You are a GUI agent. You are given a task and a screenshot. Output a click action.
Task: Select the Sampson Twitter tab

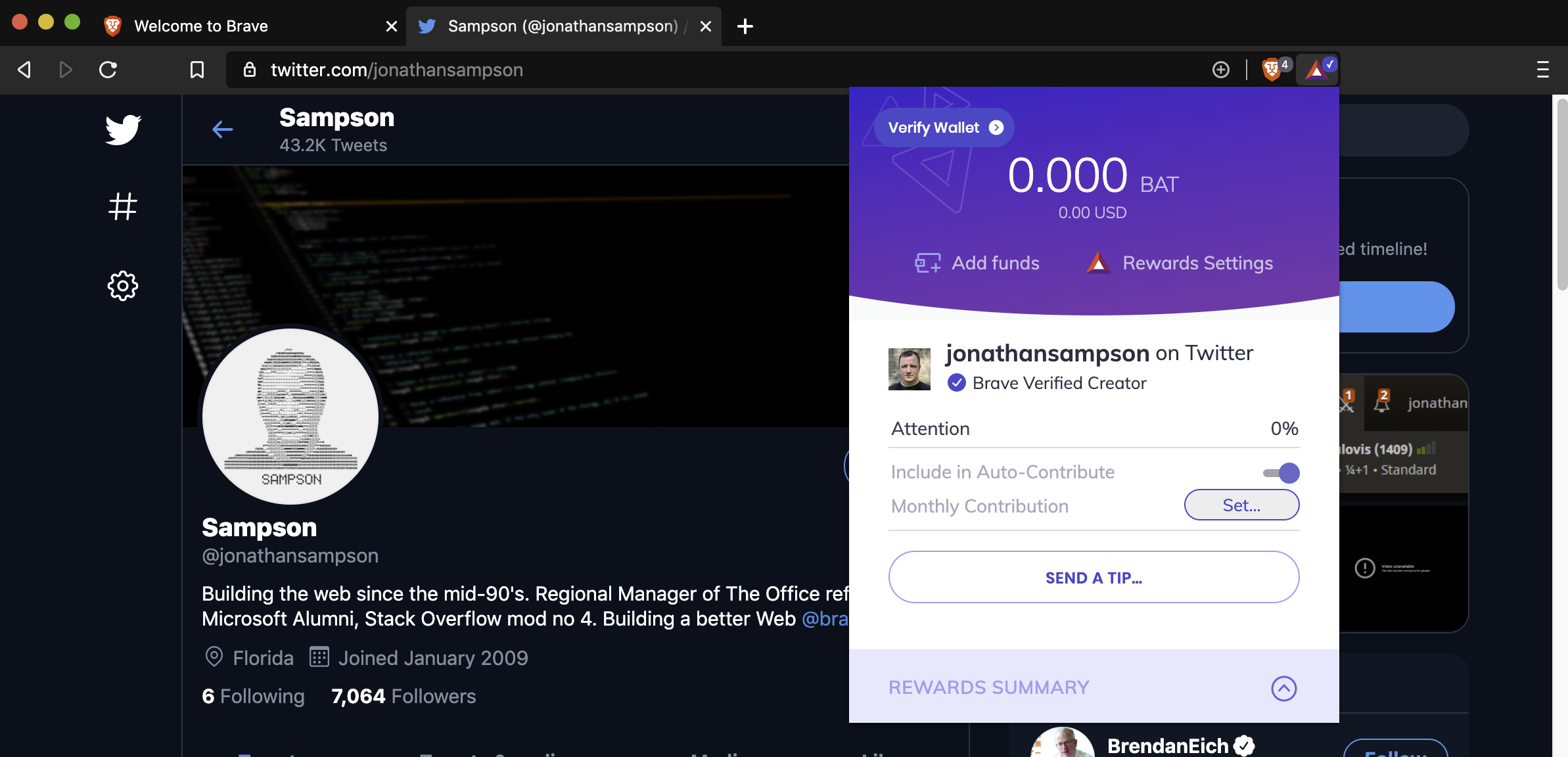tap(563, 26)
